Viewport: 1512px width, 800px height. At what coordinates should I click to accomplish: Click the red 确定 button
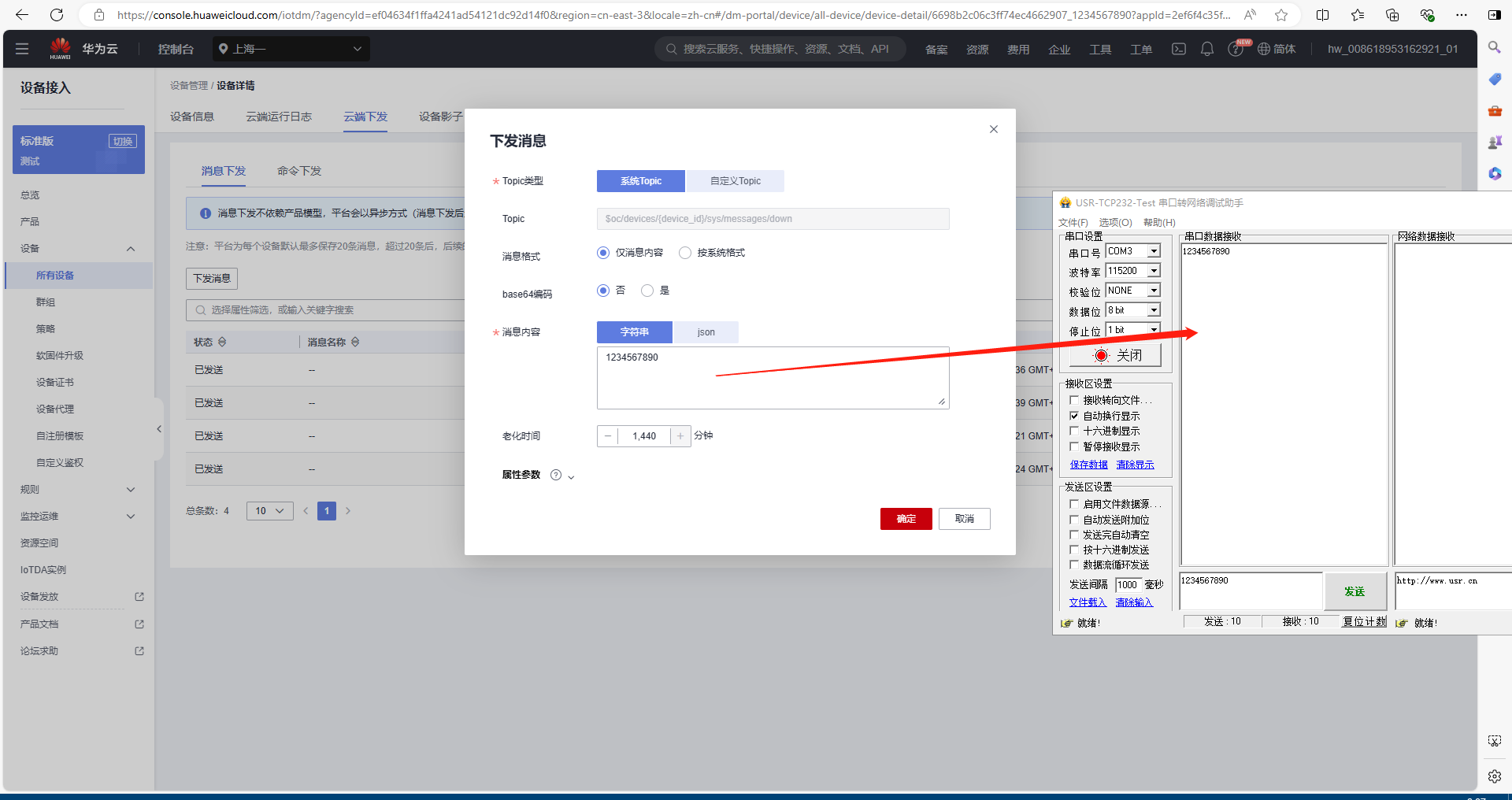point(906,519)
